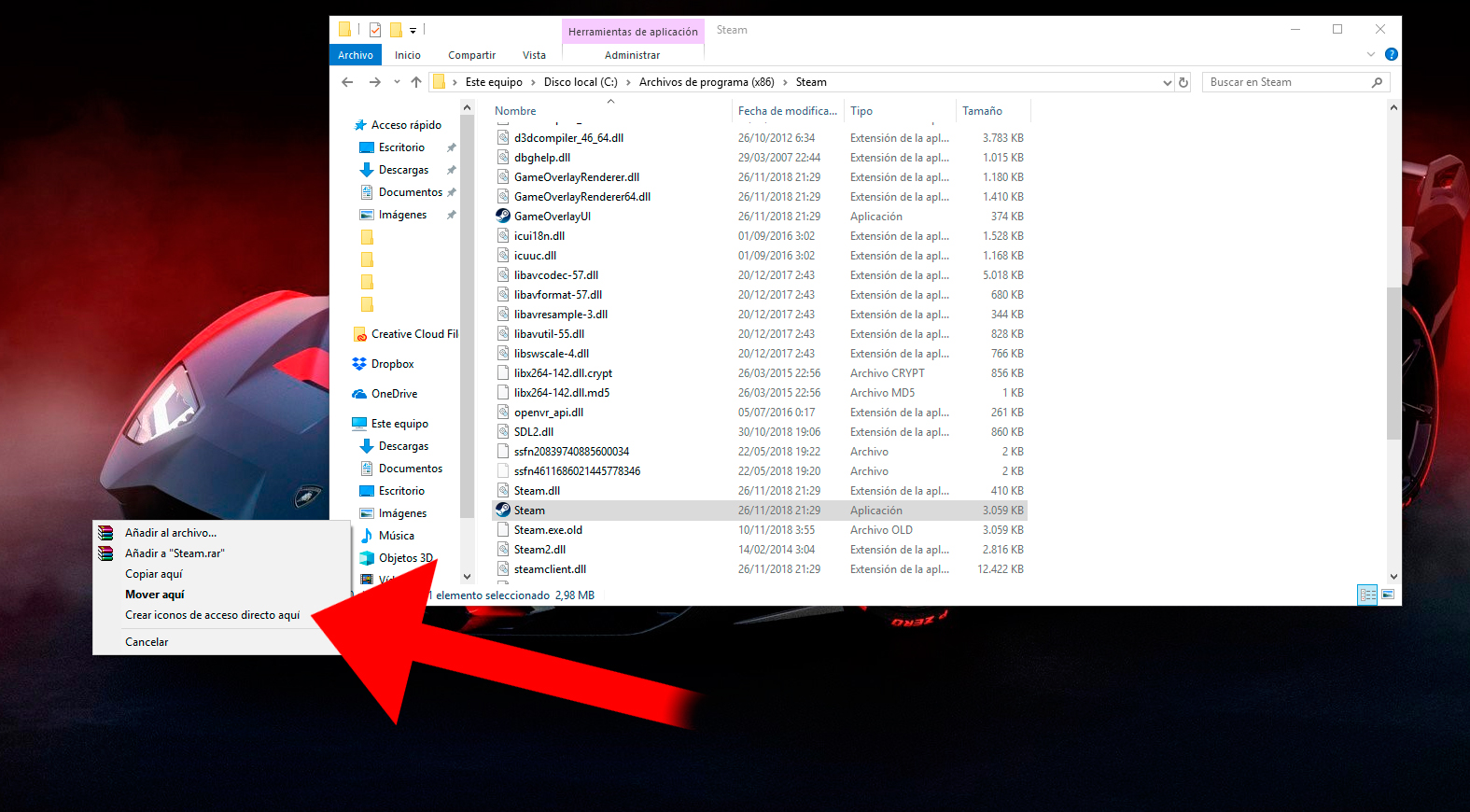Go up one folder level arrow
This screenshot has height=812, width=1470.
coord(416,82)
